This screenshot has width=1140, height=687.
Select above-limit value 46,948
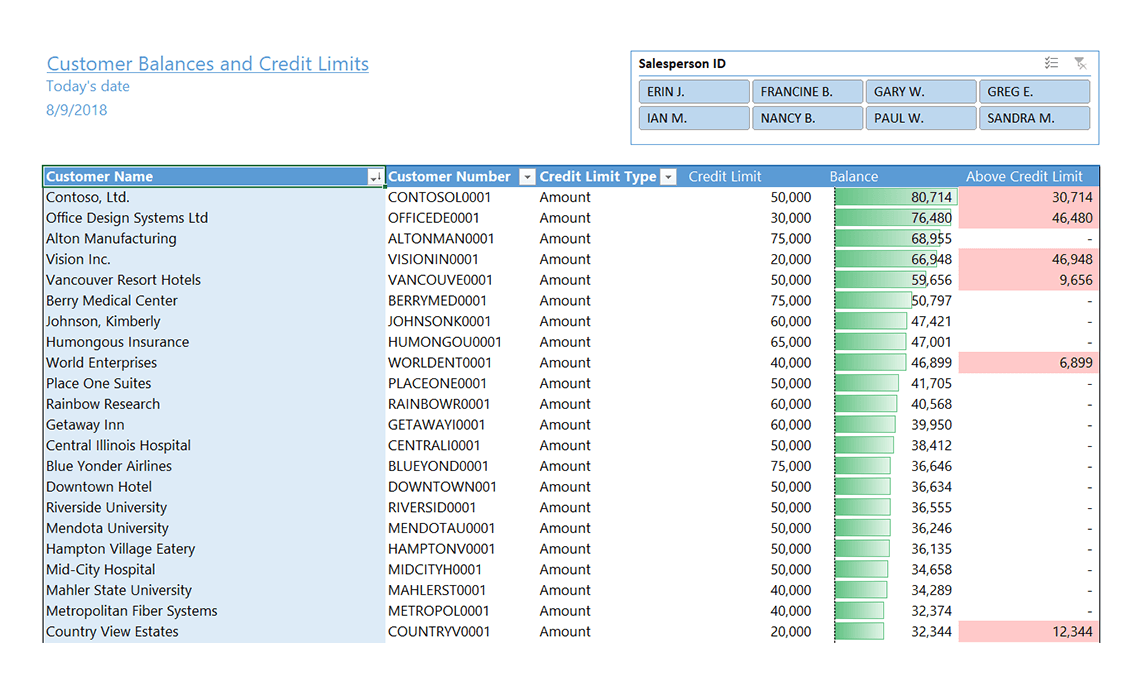coord(1072,260)
